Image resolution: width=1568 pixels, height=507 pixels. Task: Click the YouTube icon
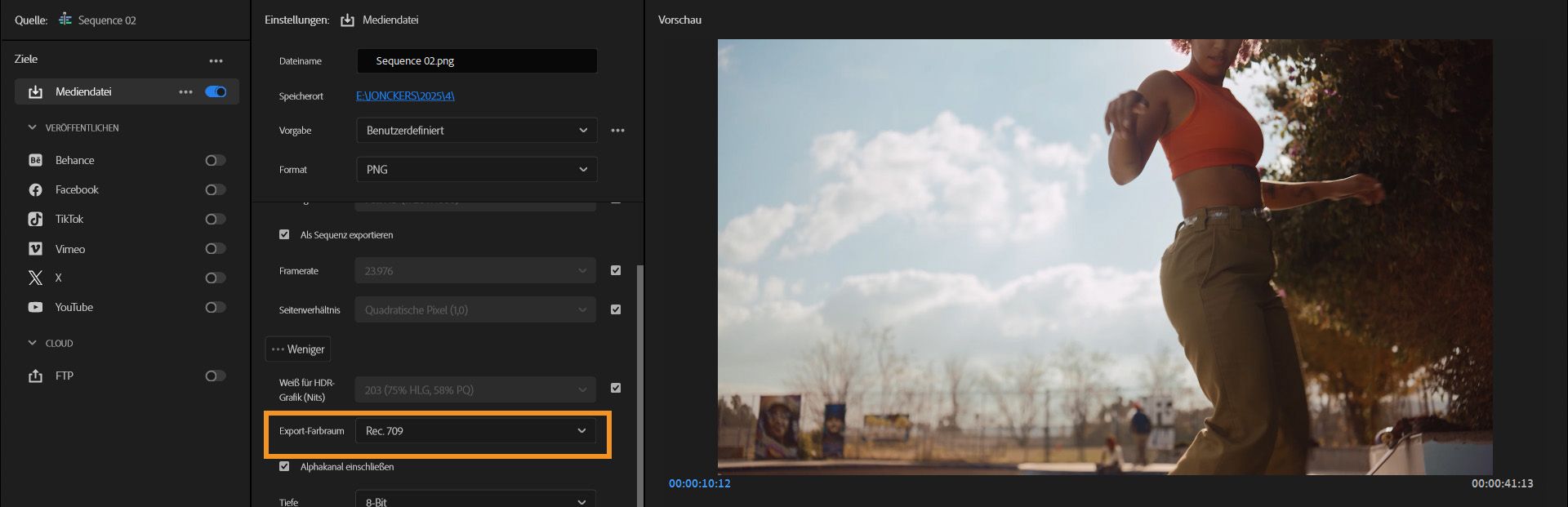pos(35,308)
